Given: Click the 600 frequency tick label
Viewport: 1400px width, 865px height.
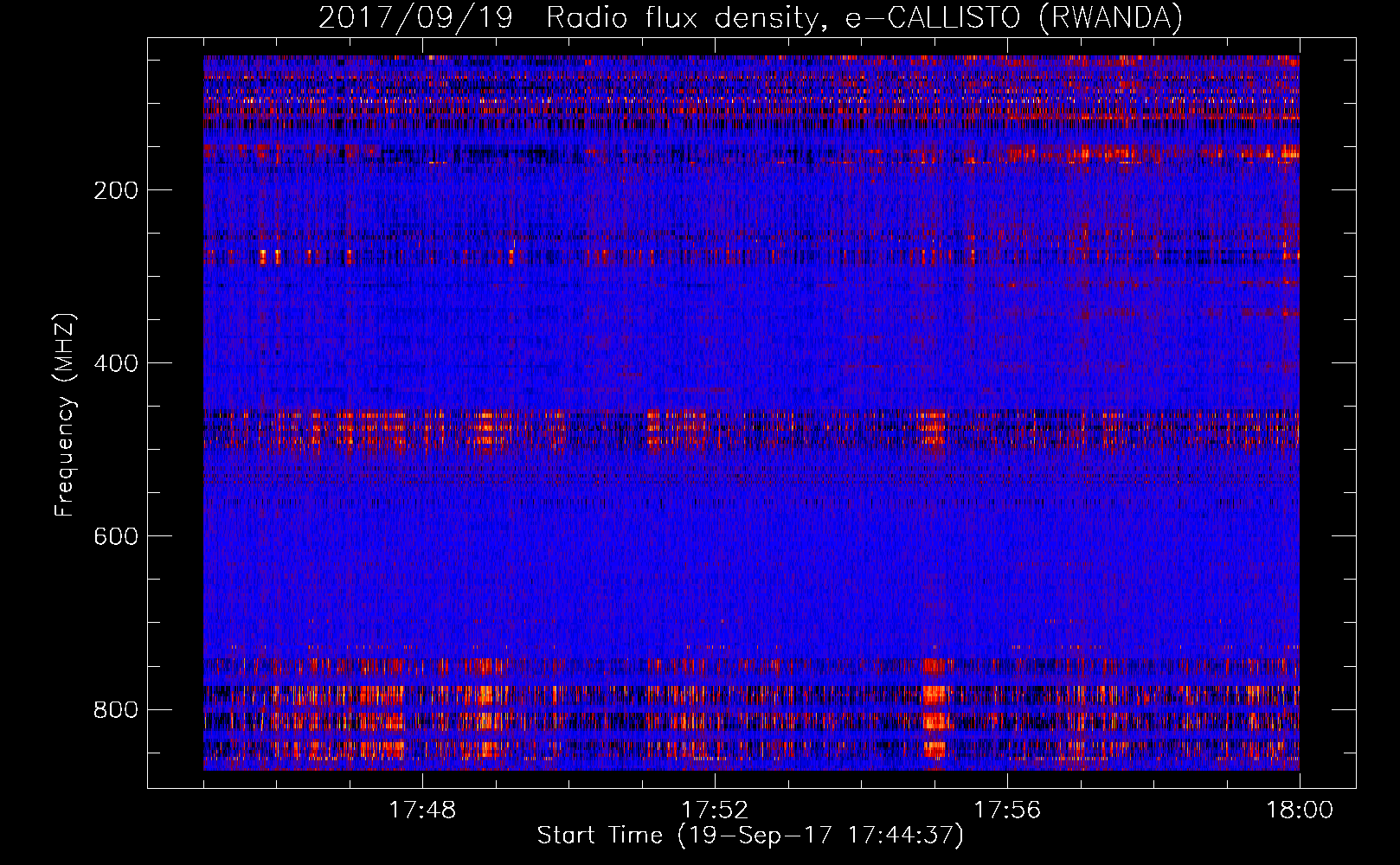Looking at the screenshot, I should [116, 536].
